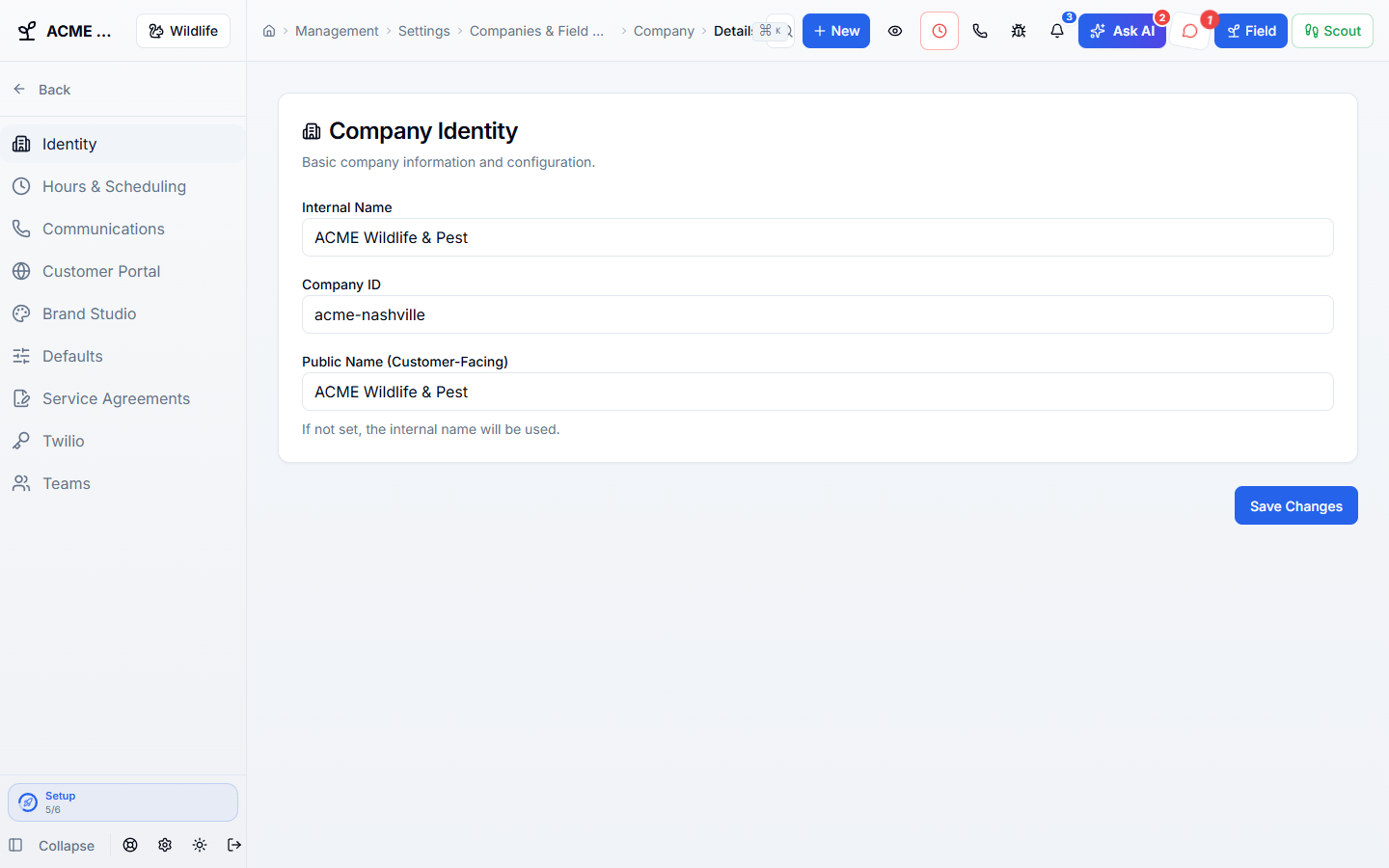Open notifications bell icon
This screenshot has height=868, width=1389.
click(x=1057, y=31)
